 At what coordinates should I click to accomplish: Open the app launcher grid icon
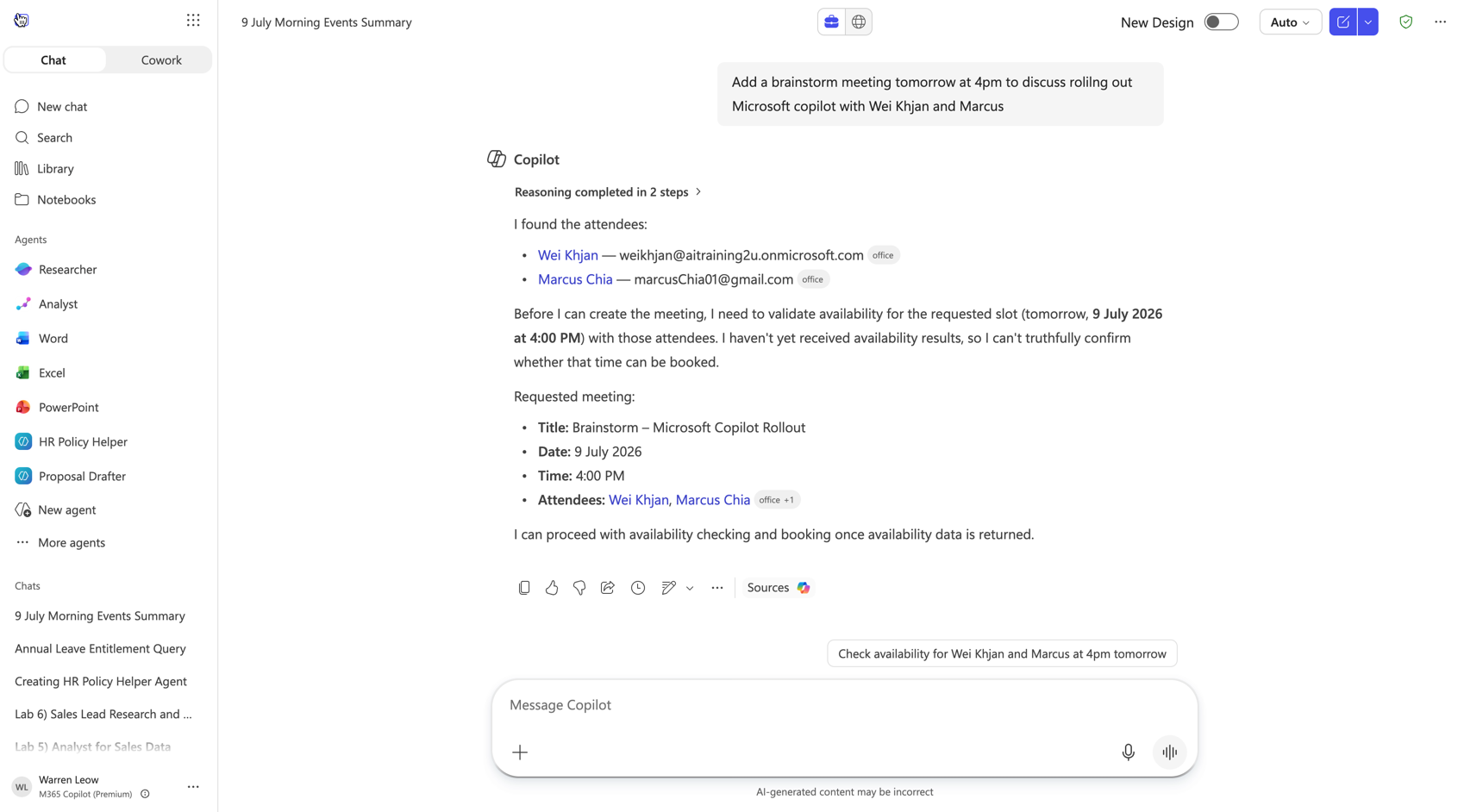193,20
